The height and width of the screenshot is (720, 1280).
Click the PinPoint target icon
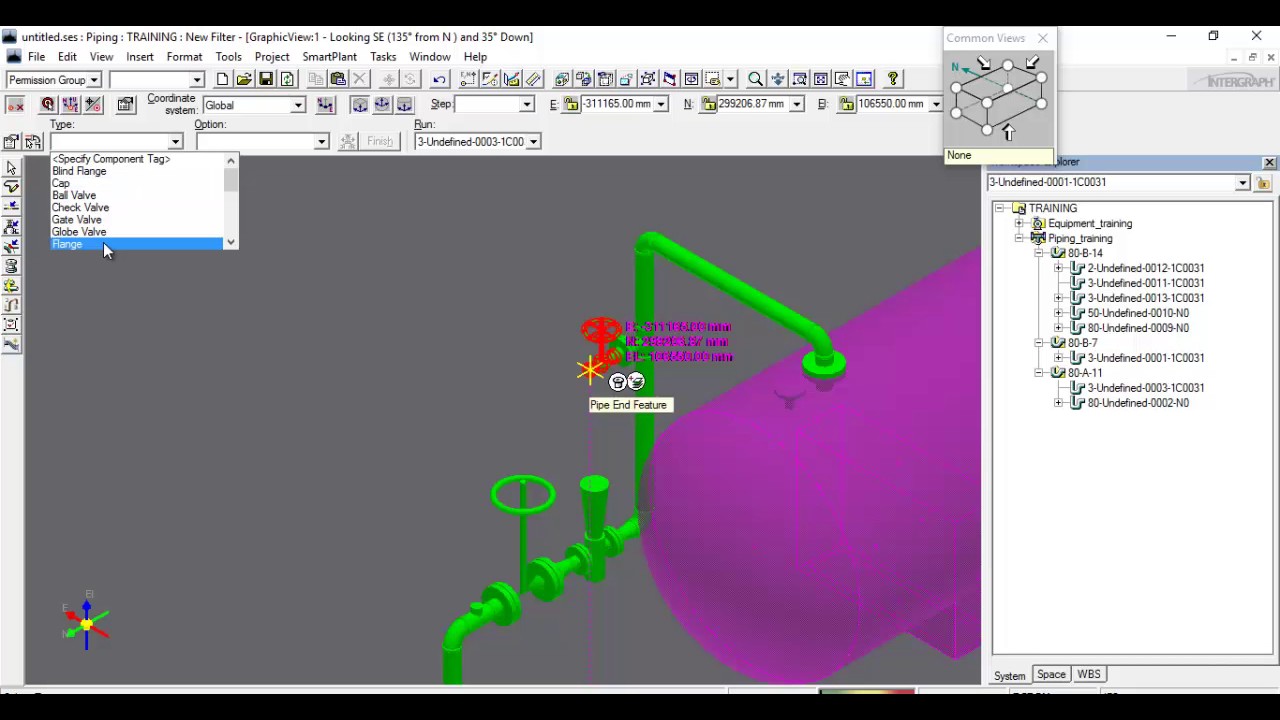47,105
